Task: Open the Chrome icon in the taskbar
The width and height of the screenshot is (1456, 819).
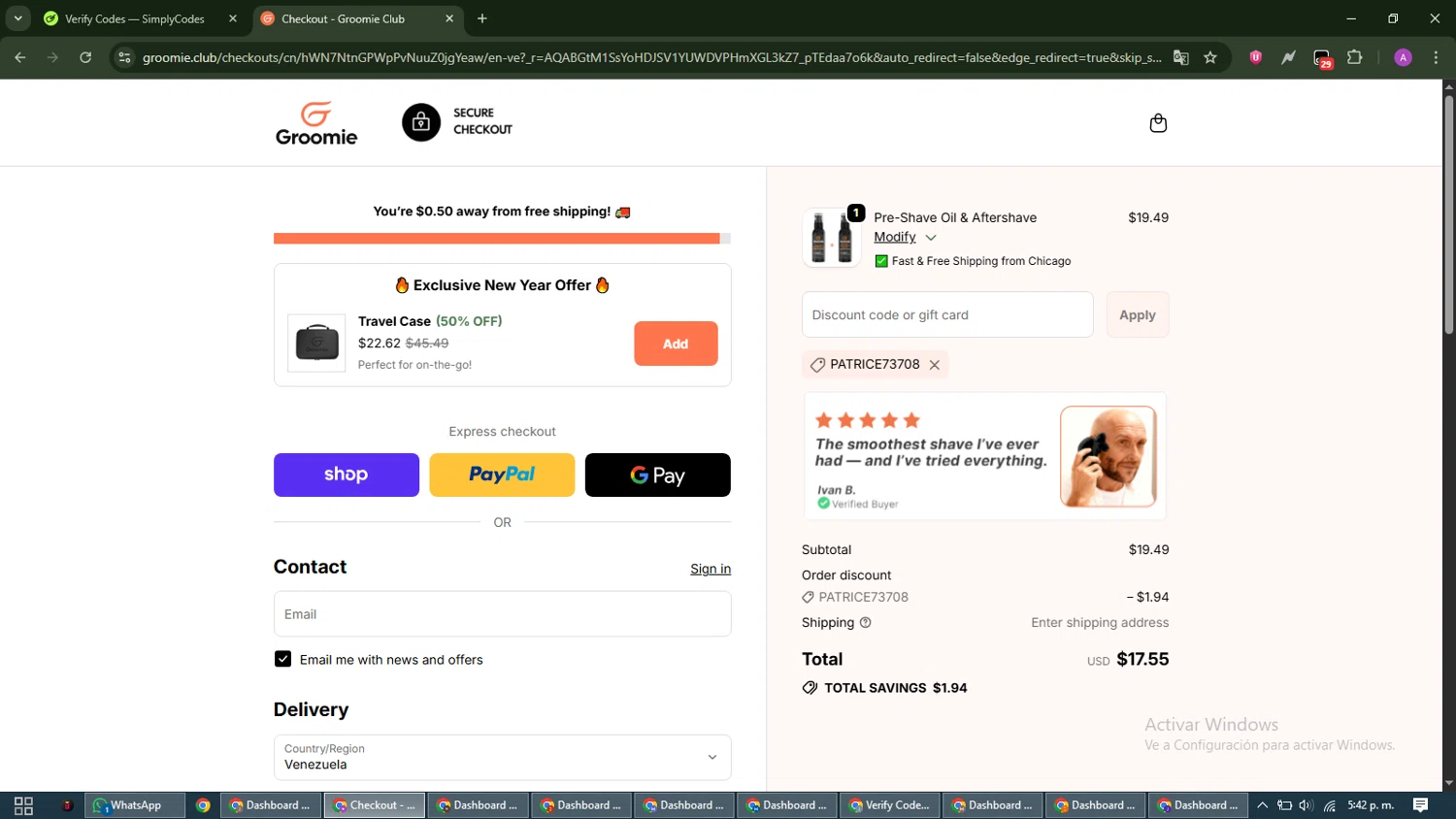Action: [203, 805]
